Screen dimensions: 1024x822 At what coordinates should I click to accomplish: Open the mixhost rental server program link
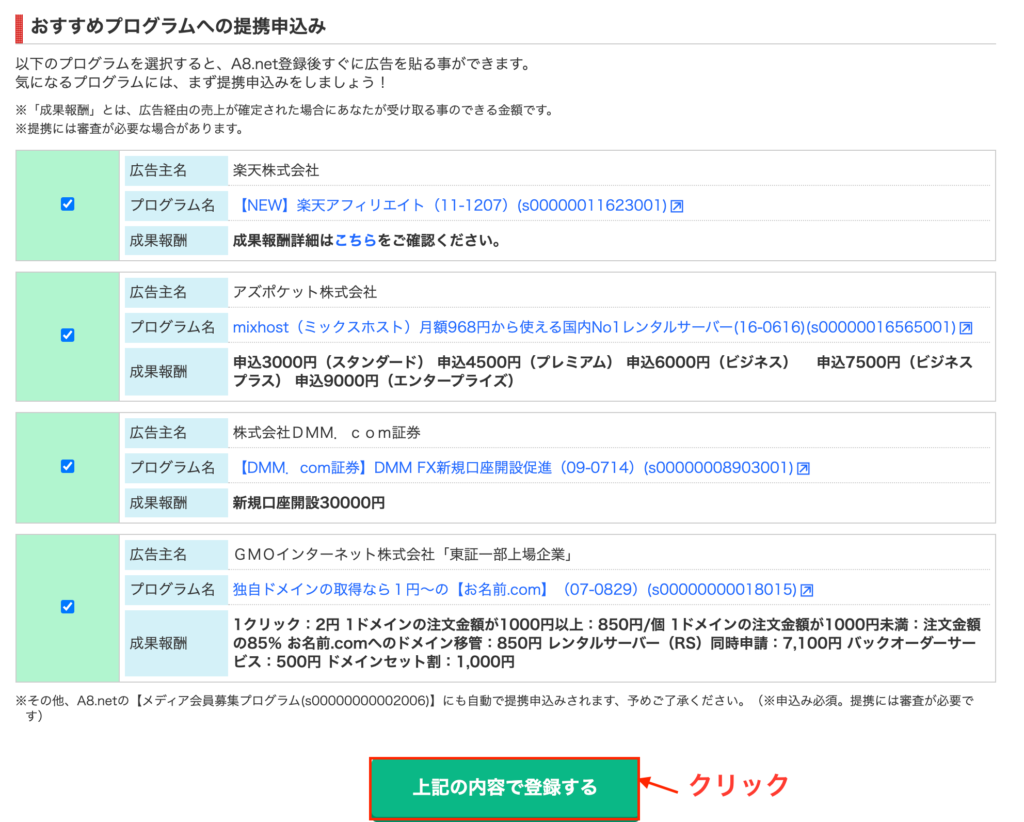pyautogui.click(x=594, y=327)
